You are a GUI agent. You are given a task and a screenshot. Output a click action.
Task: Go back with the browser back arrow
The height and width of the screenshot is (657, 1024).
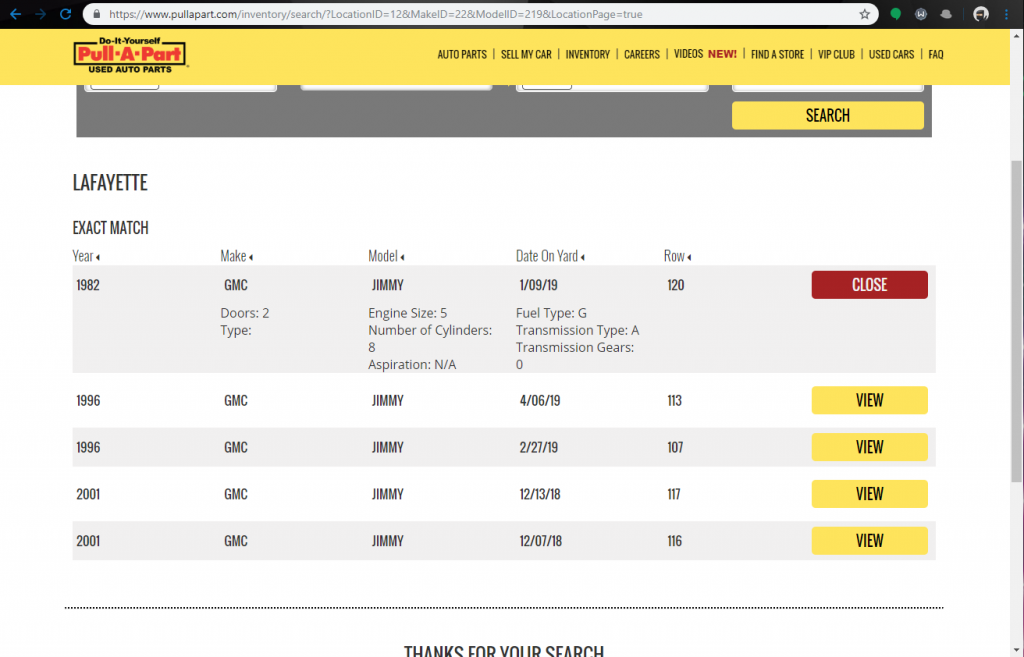coord(16,14)
